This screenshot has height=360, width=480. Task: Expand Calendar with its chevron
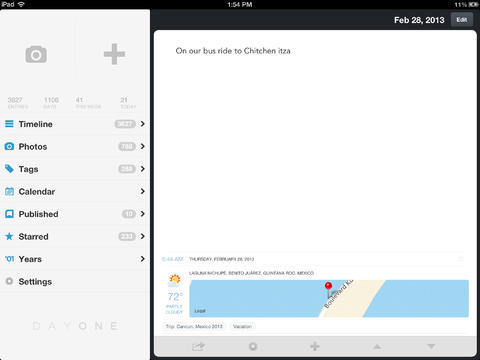143,191
